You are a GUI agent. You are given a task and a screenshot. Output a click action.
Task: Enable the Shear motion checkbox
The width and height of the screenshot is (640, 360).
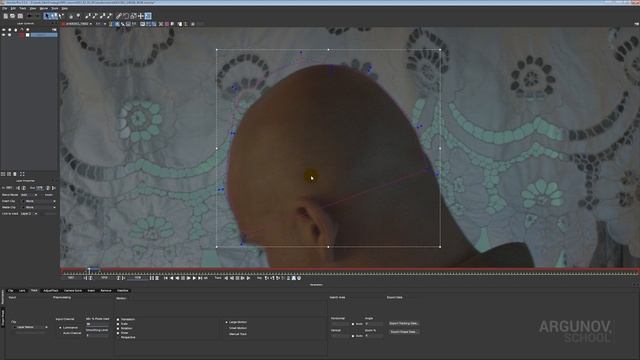(118, 333)
